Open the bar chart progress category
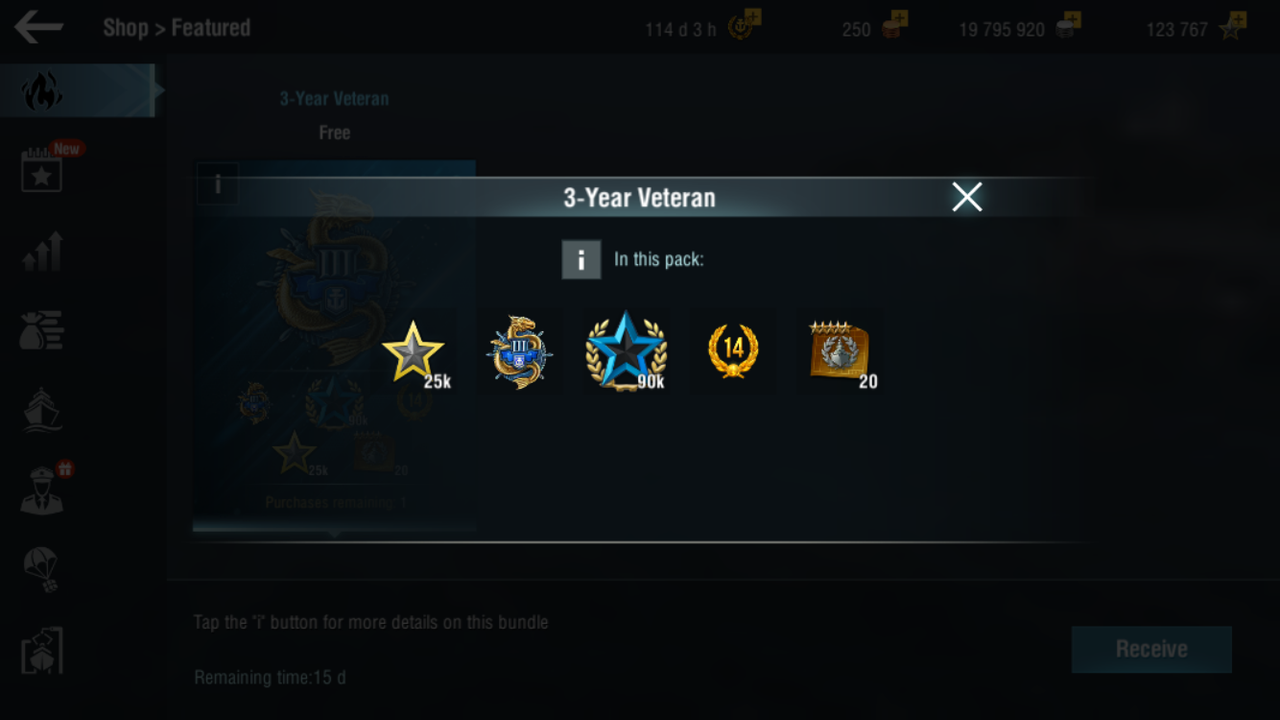1280x720 pixels. pos(42,251)
